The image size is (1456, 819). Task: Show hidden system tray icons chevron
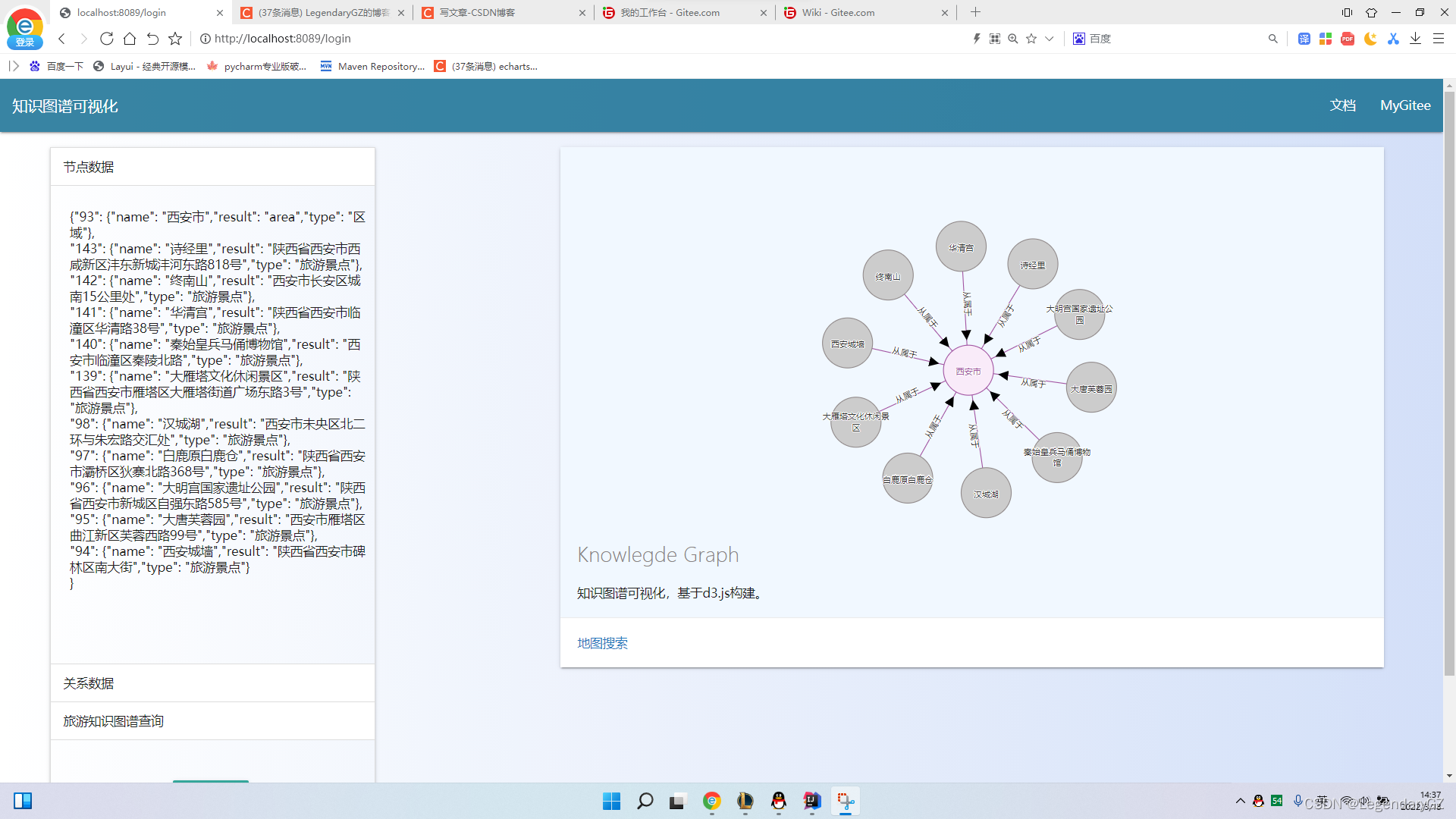click(x=1241, y=801)
